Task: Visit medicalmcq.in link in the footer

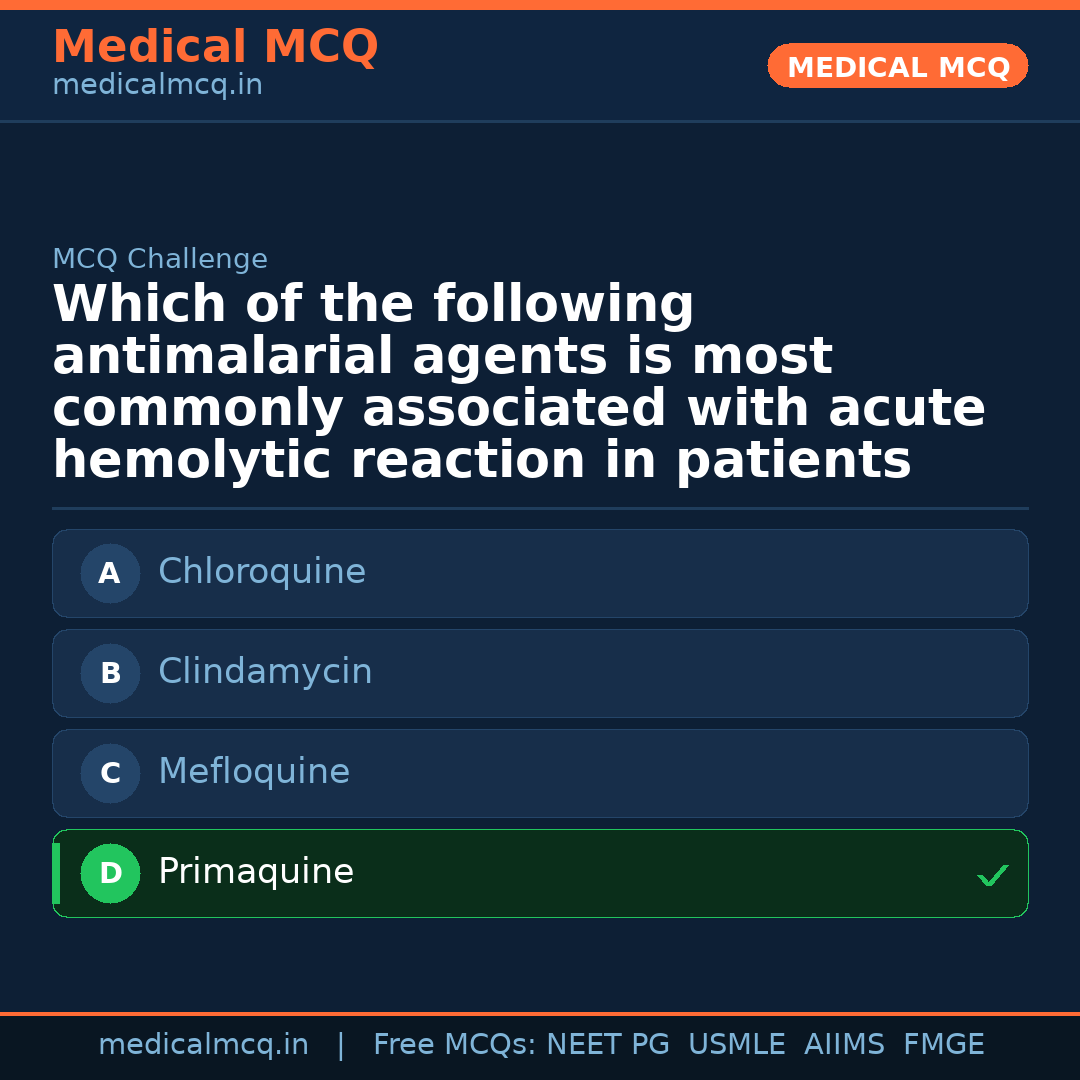Action: [x=203, y=1045]
